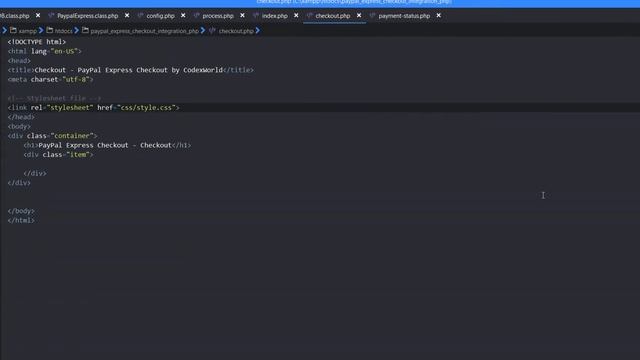
Task: Click the Stylesheet file comment line
Action: pos(54,98)
